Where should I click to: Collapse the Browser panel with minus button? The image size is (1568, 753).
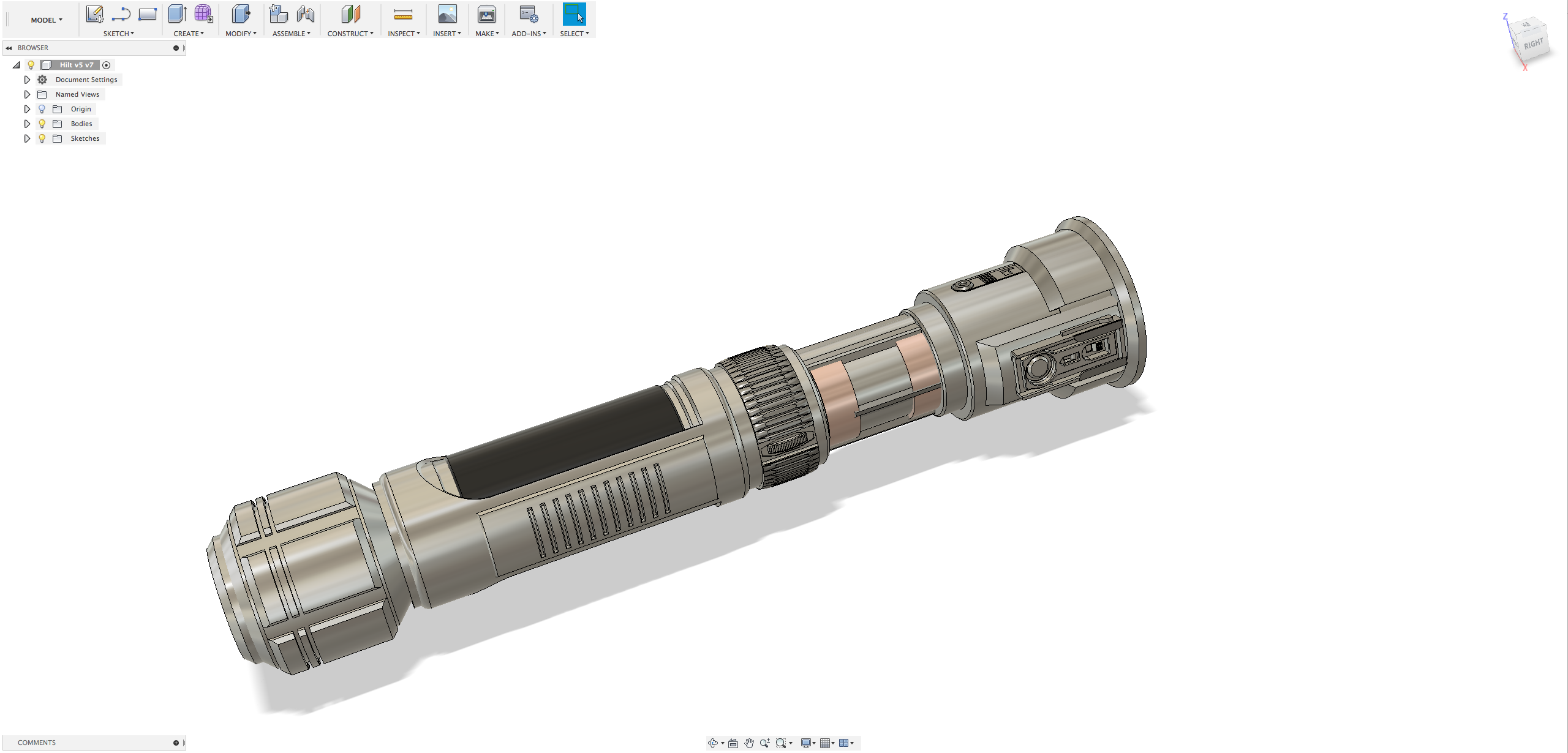coord(176,48)
